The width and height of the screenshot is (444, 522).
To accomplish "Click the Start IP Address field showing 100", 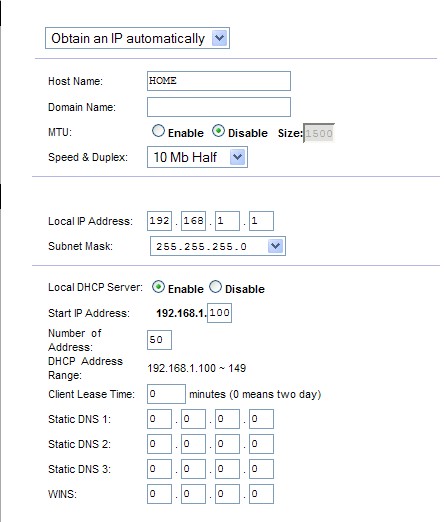I will pos(219,313).
